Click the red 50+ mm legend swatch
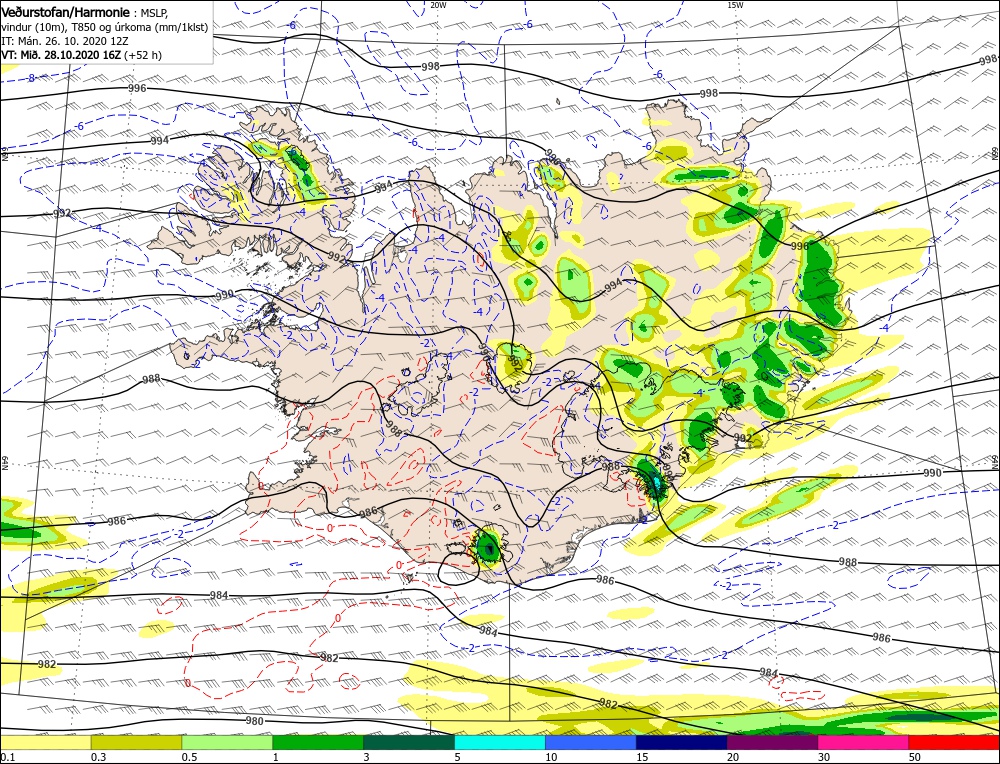The height and width of the screenshot is (764, 1000). pos(955,742)
